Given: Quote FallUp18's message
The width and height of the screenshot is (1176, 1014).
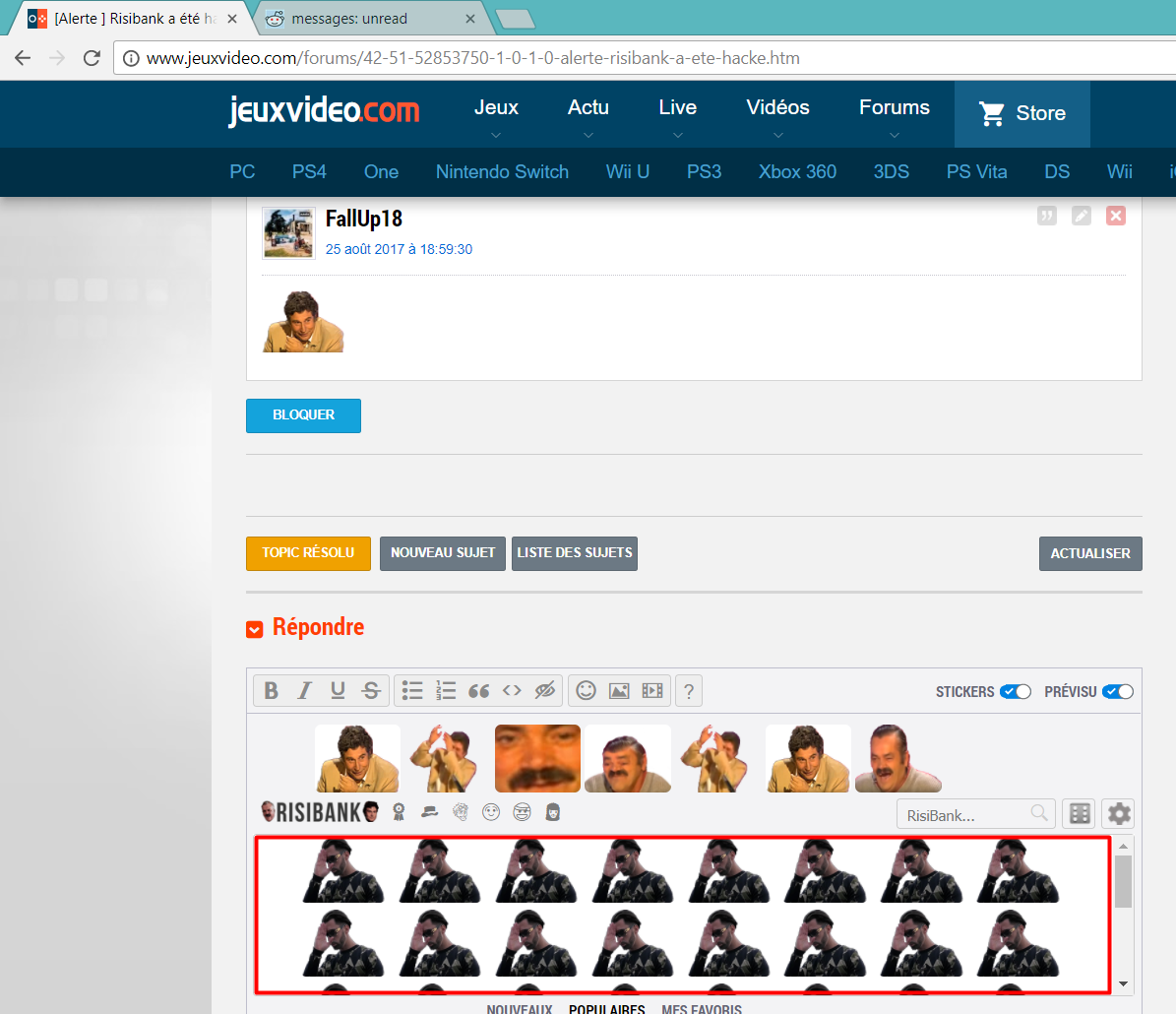Looking at the screenshot, I should click(1047, 217).
